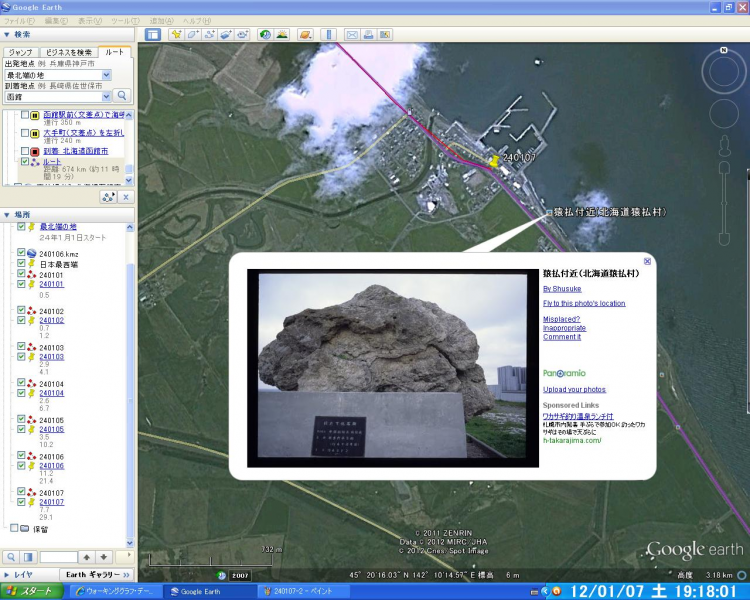Screen dimensions: 750x600
Task: Click Fly to this photo's location
Action: 584,303
